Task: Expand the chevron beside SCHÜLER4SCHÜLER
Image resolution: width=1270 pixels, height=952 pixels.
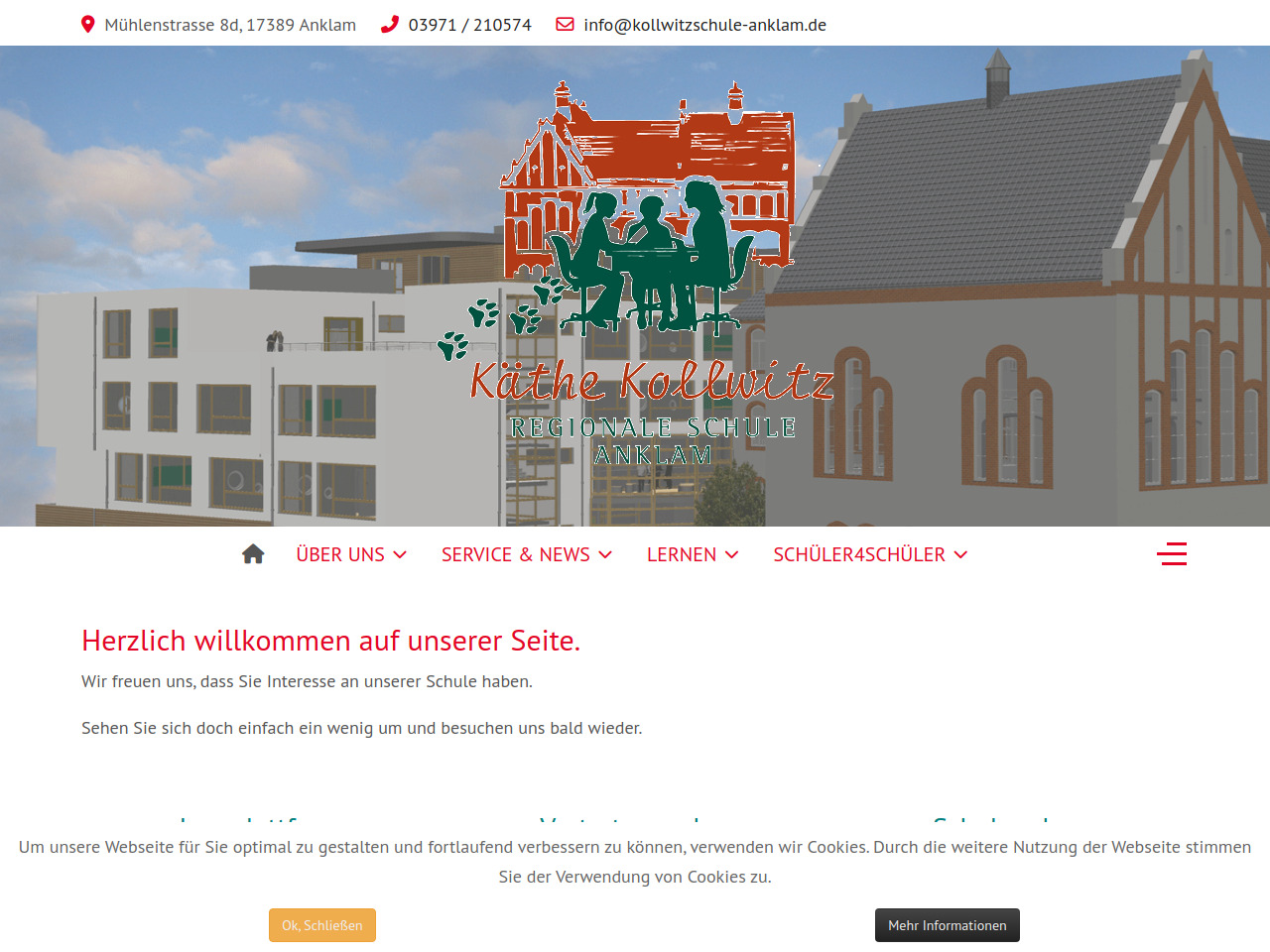Action: tap(960, 555)
